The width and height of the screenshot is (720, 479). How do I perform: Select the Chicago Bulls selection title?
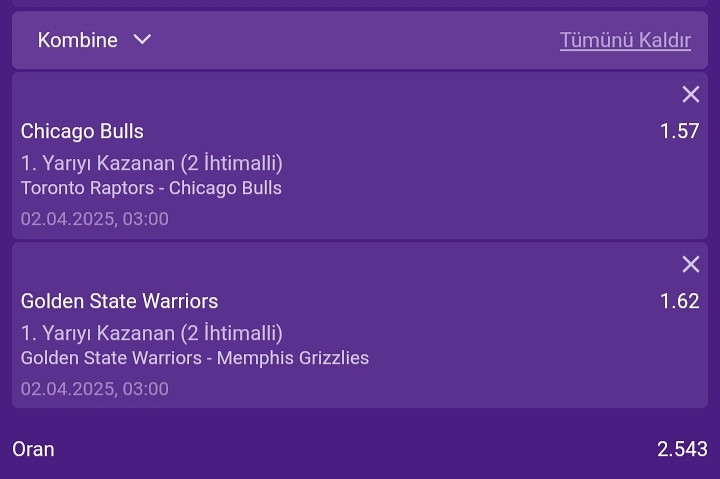pyautogui.click(x=82, y=131)
